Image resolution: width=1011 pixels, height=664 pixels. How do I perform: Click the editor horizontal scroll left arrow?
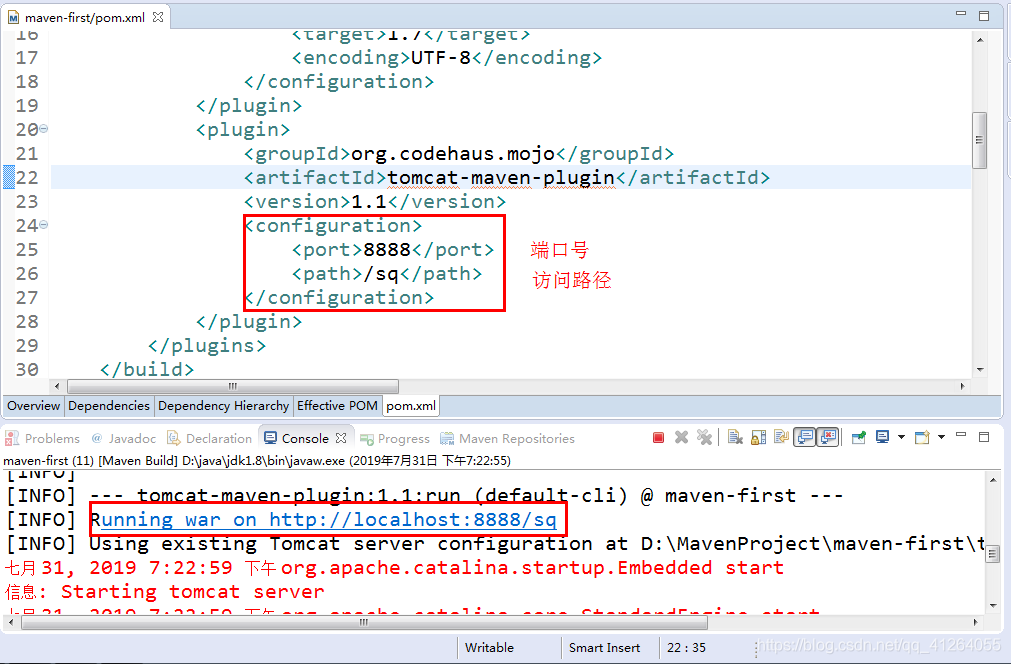(57, 386)
